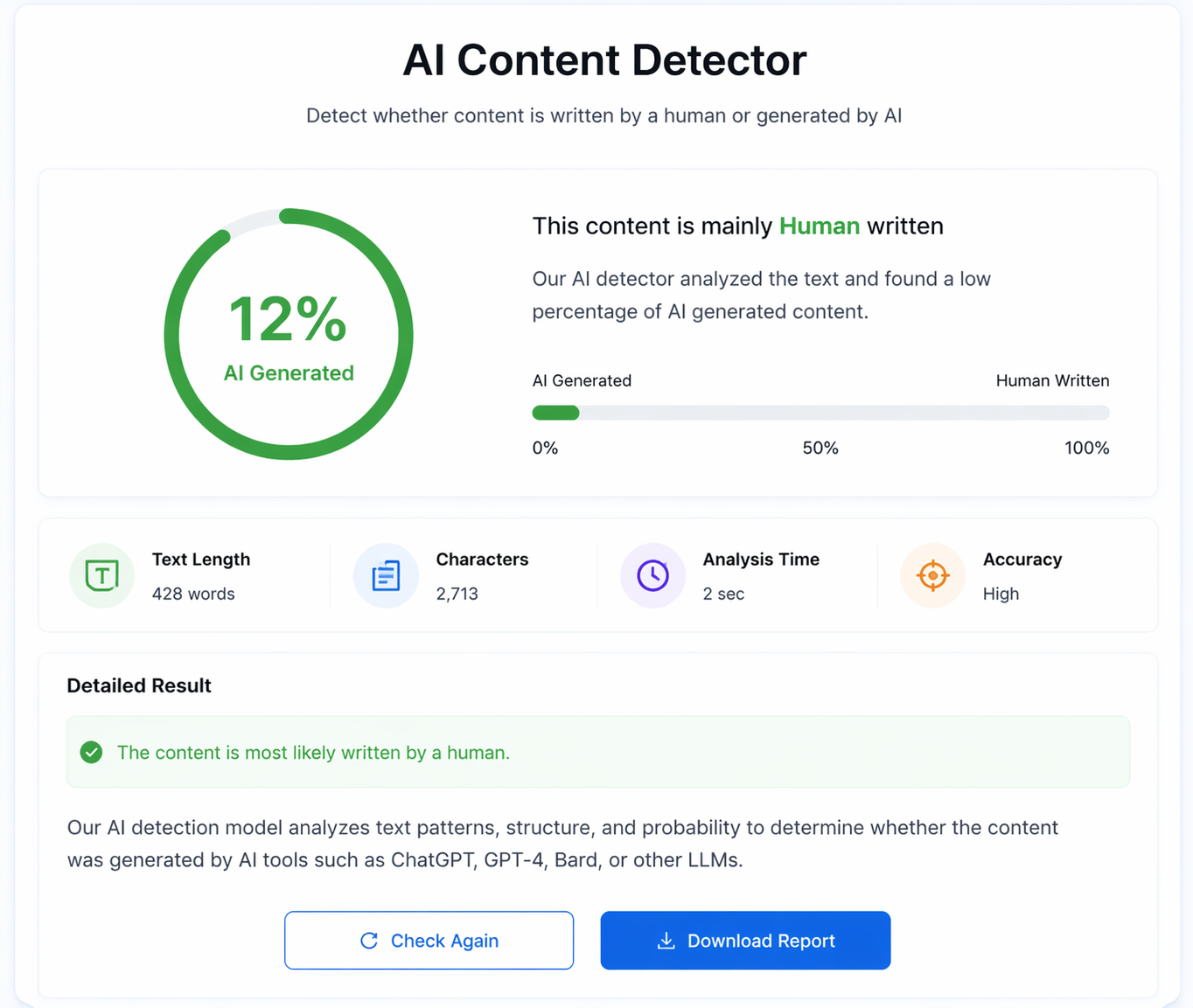Click the "428 words" text length value

193,594
